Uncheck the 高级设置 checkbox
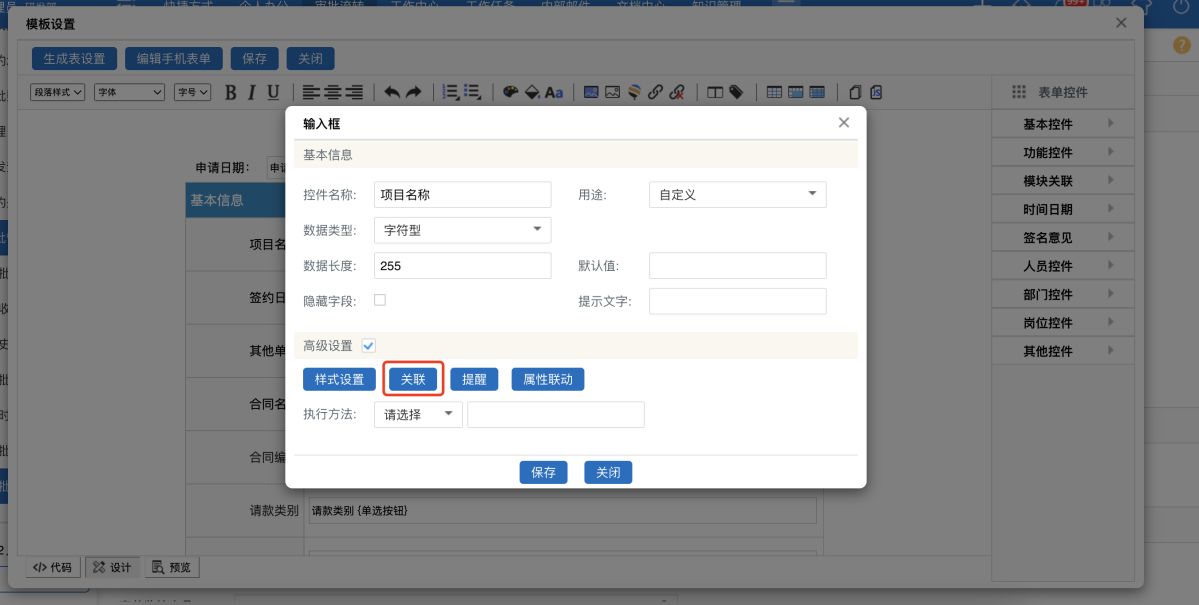 tap(368, 346)
